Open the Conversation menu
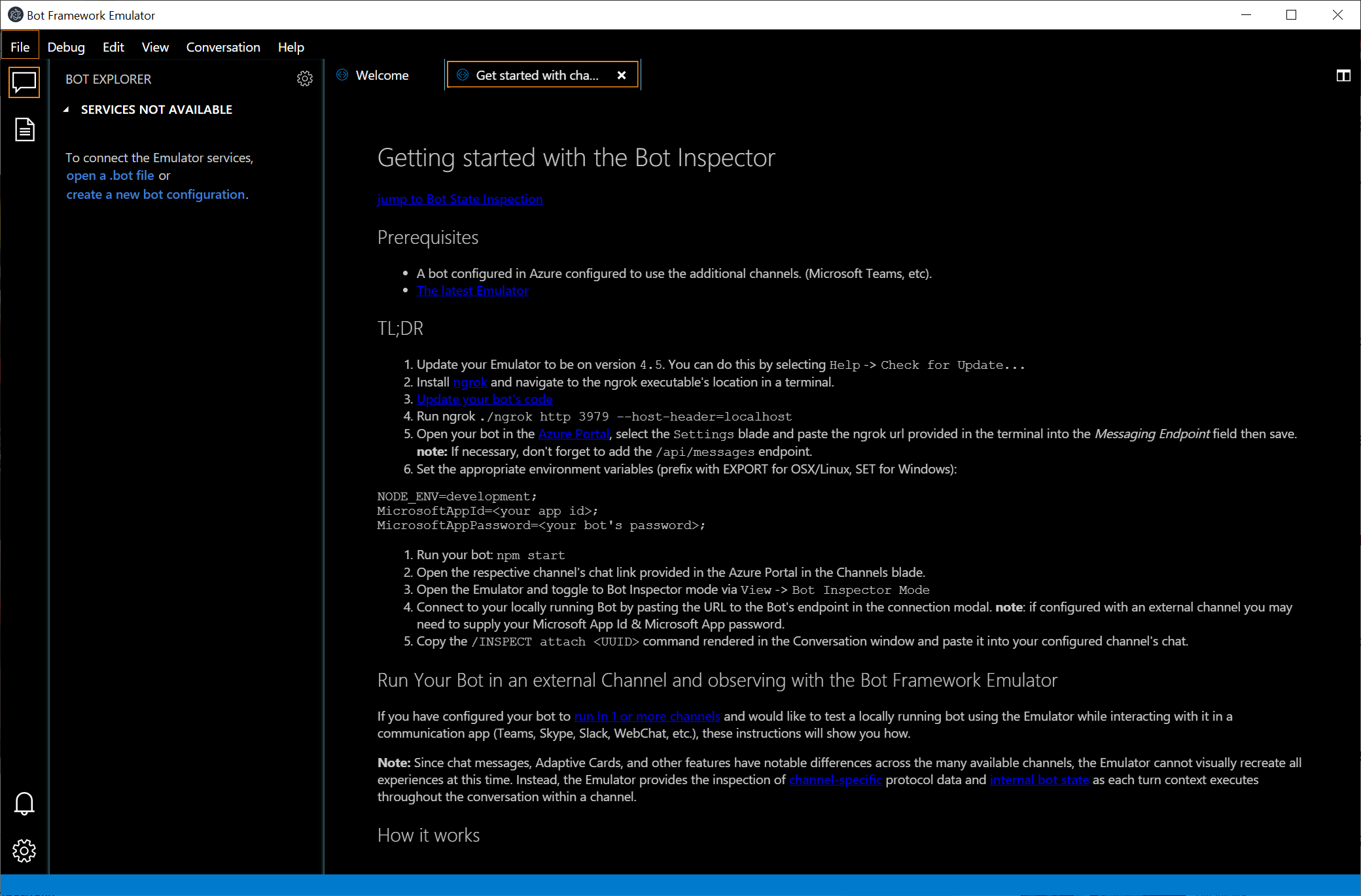1361x896 pixels. (223, 47)
